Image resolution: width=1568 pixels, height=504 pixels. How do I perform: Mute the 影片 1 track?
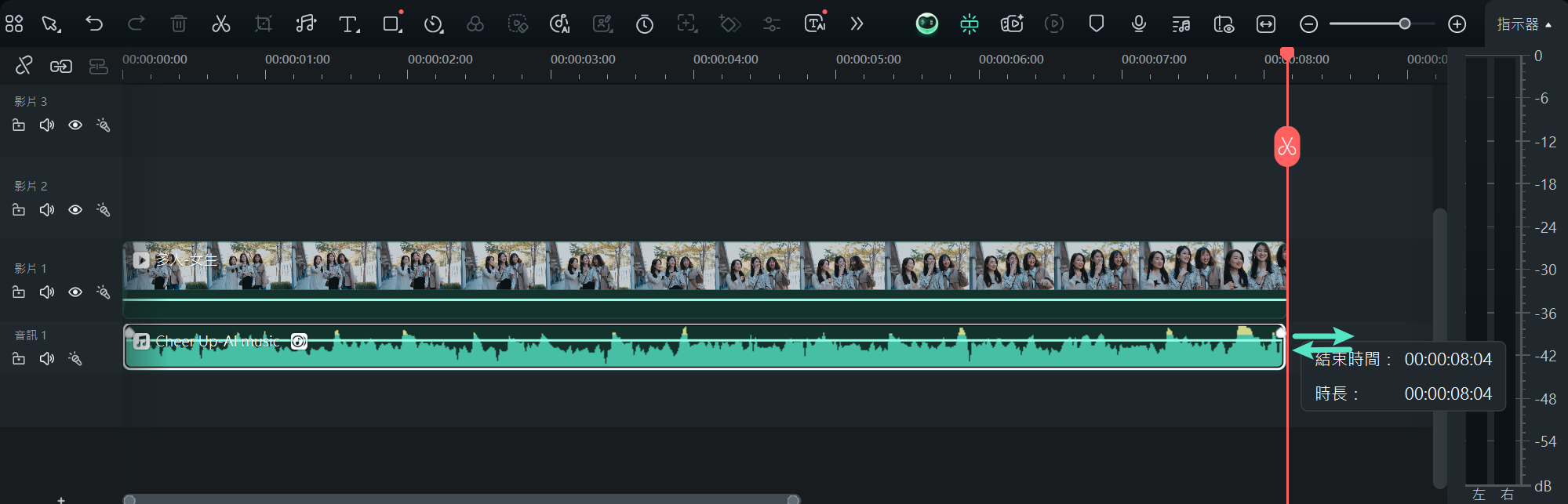(47, 292)
